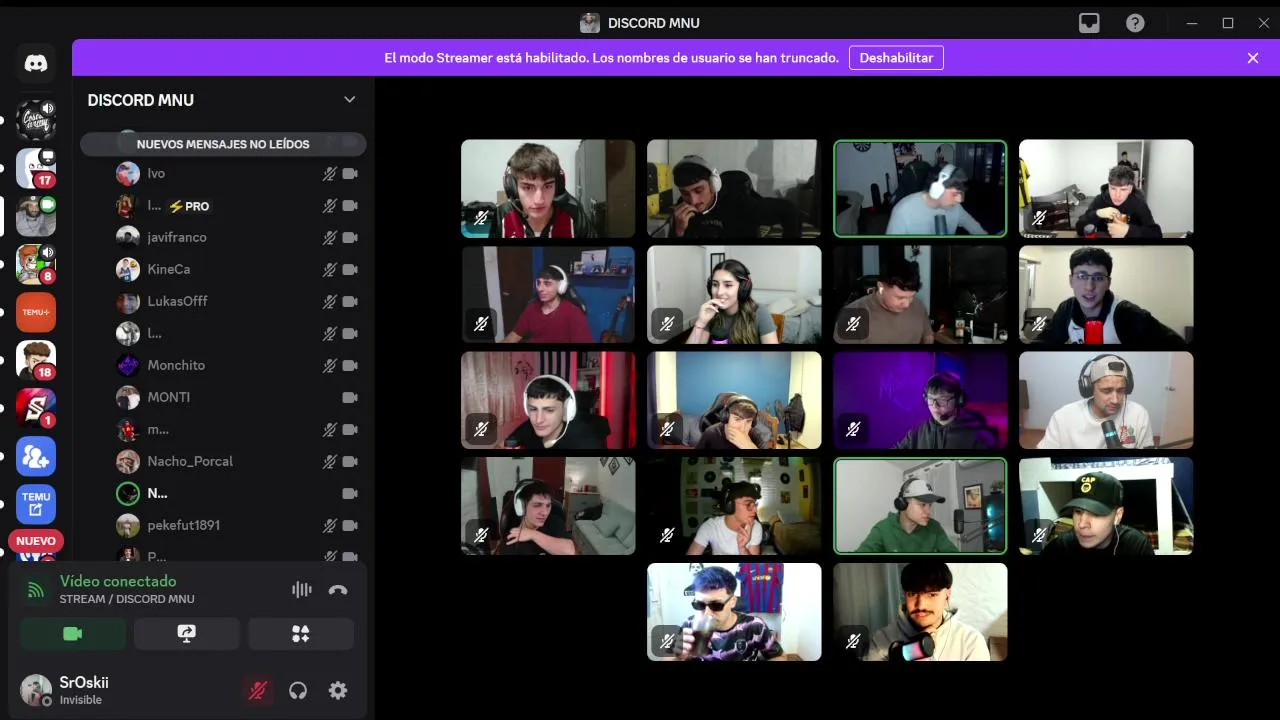Image resolution: width=1280 pixels, height=720 pixels.
Task: Focus video with Barcelona jersey background
Action: tap(734, 612)
